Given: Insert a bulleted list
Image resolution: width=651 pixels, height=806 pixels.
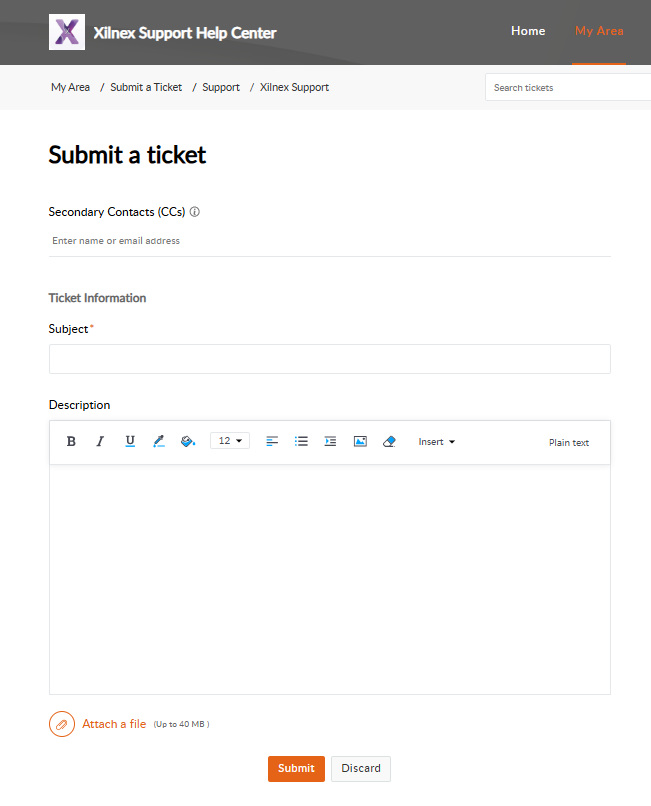Looking at the screenshot, I should pos(301,441).
